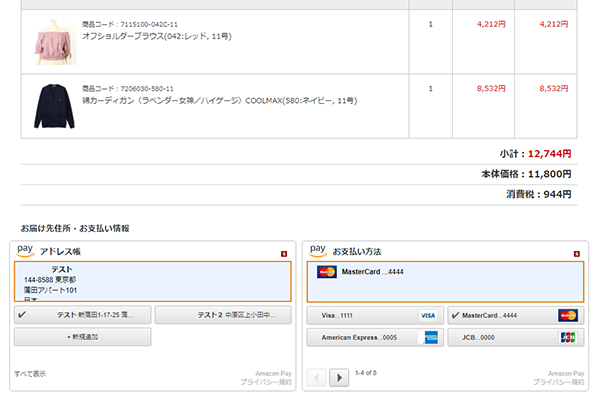
Task: Click the 新規追加 add new address button
Action: [82, 337]
